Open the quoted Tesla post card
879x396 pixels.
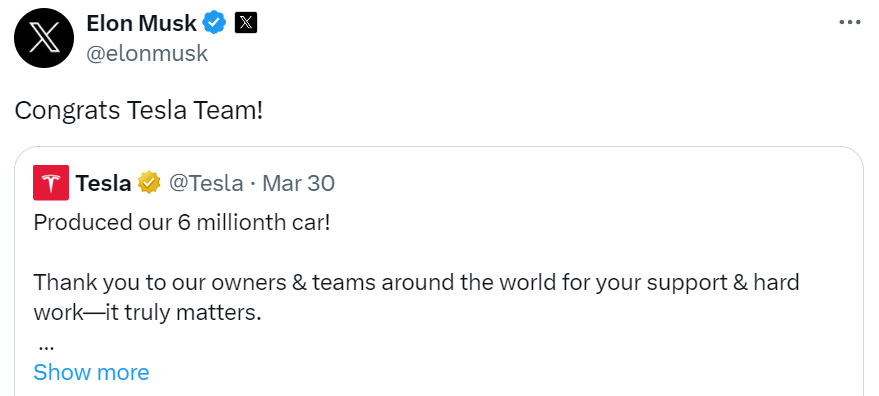[x=439, y=271]
